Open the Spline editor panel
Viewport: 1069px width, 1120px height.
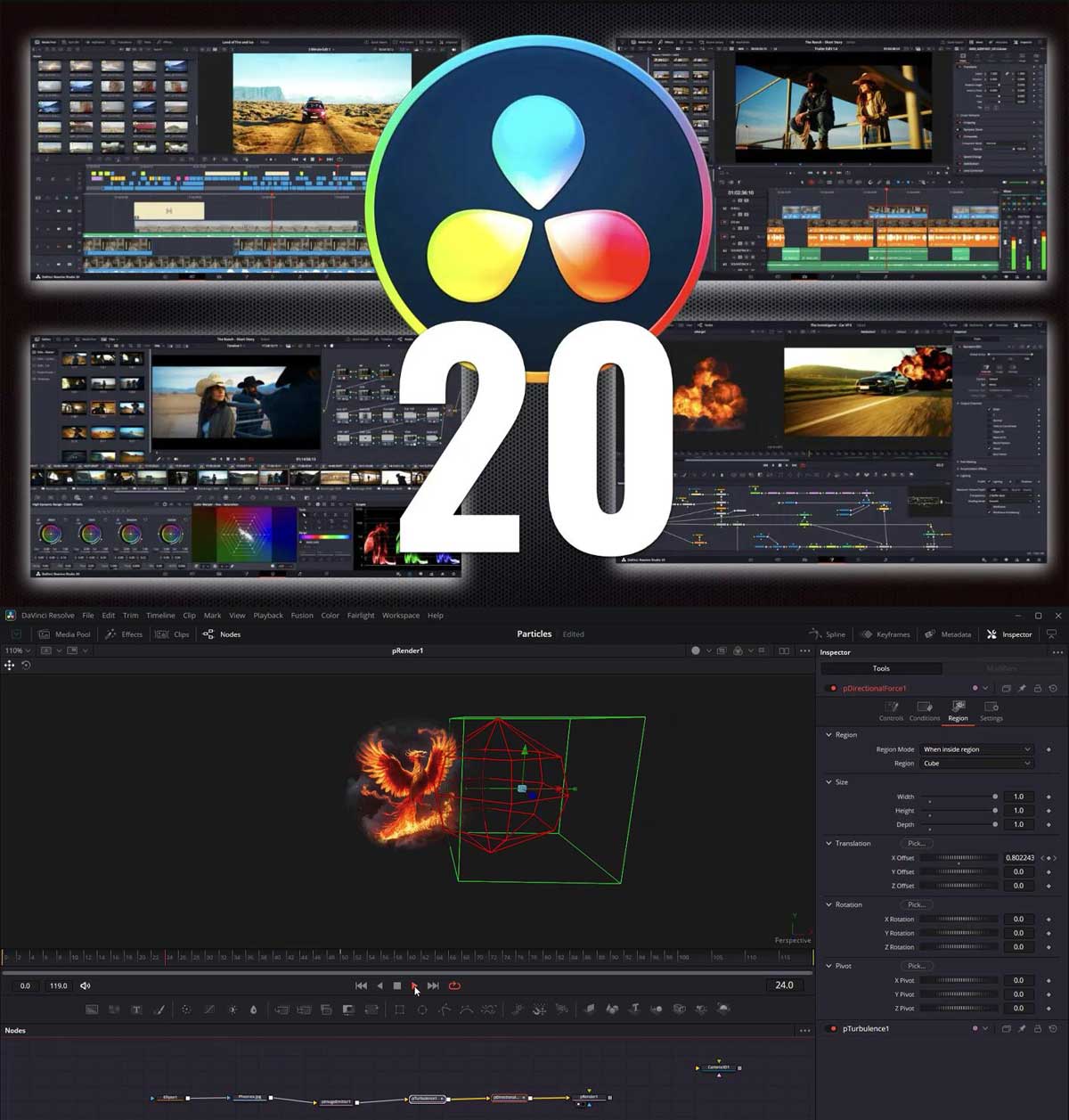pos(827,634)
